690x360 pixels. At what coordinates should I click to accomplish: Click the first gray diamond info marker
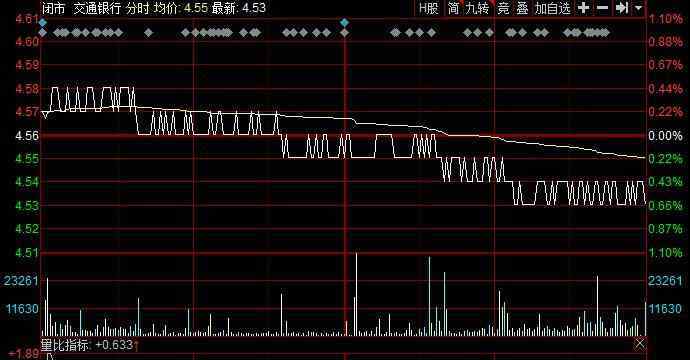(x=43, y=33)
